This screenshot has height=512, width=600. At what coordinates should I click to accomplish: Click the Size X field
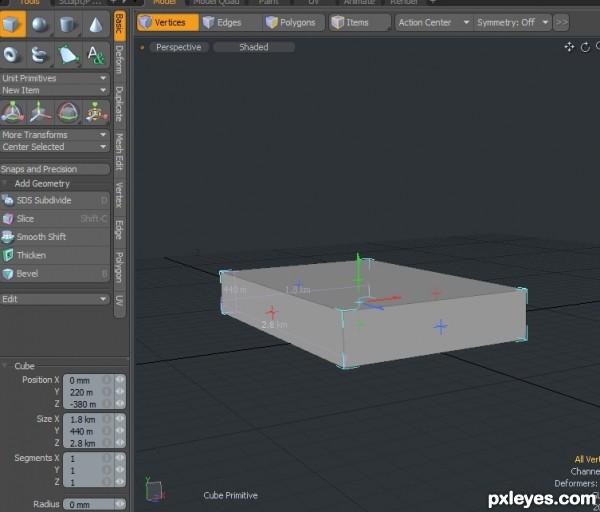tap(88, 419)
